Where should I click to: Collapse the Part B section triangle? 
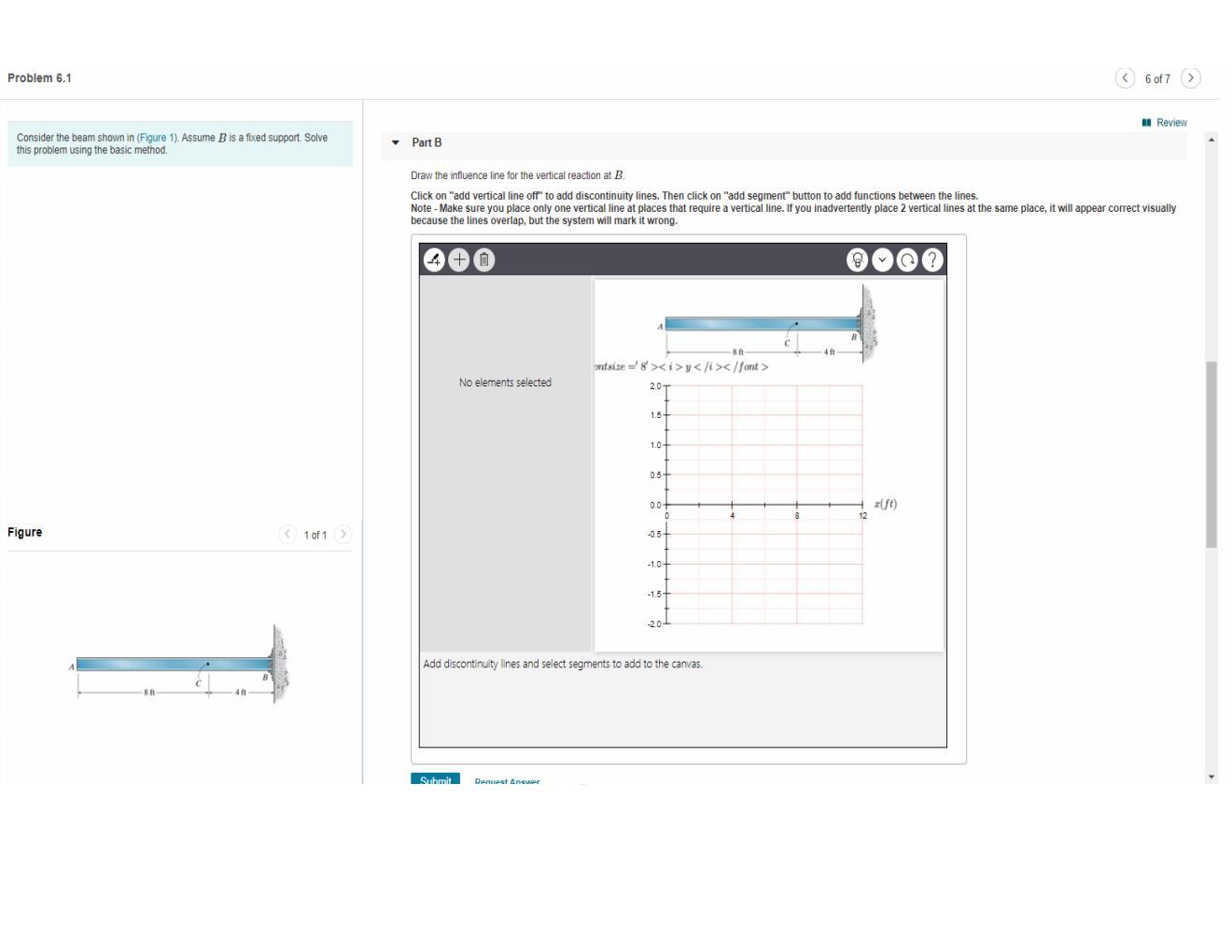(396, 143)
